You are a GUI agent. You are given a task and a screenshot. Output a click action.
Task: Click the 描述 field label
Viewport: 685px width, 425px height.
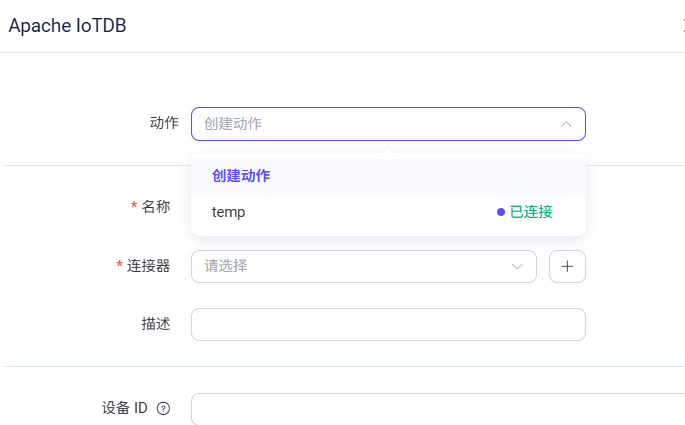[x=156, y=324]
